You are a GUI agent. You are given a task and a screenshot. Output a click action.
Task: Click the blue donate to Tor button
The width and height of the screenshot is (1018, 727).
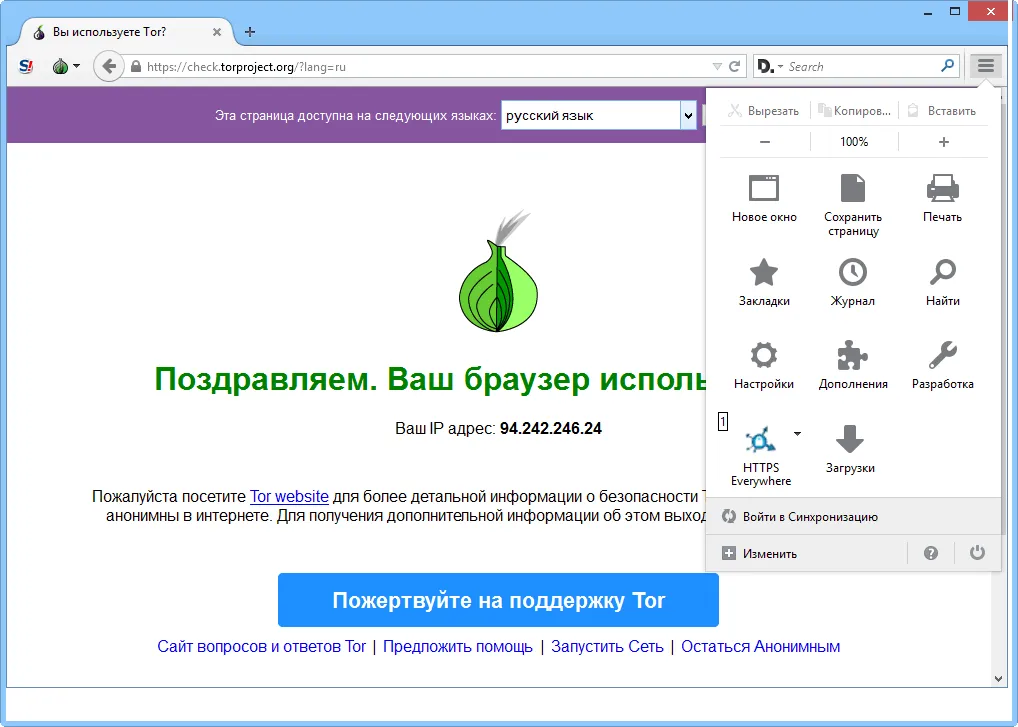pos(498,600)
